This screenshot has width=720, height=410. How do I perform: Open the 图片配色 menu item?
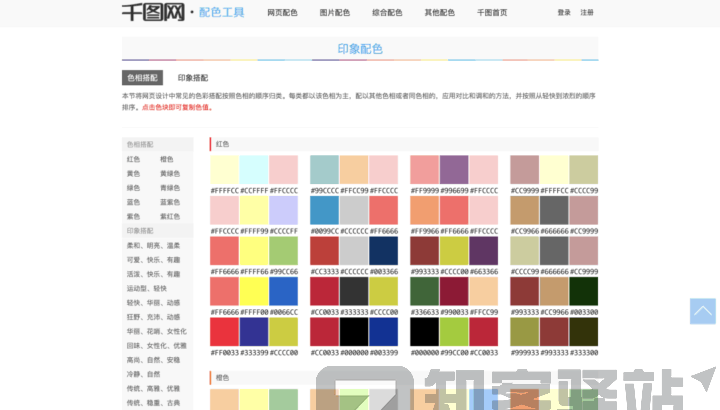tap(334, 13)
